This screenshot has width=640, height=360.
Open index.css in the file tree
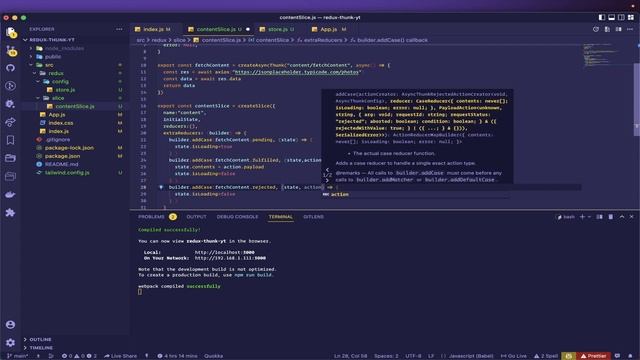coord(61,123)
